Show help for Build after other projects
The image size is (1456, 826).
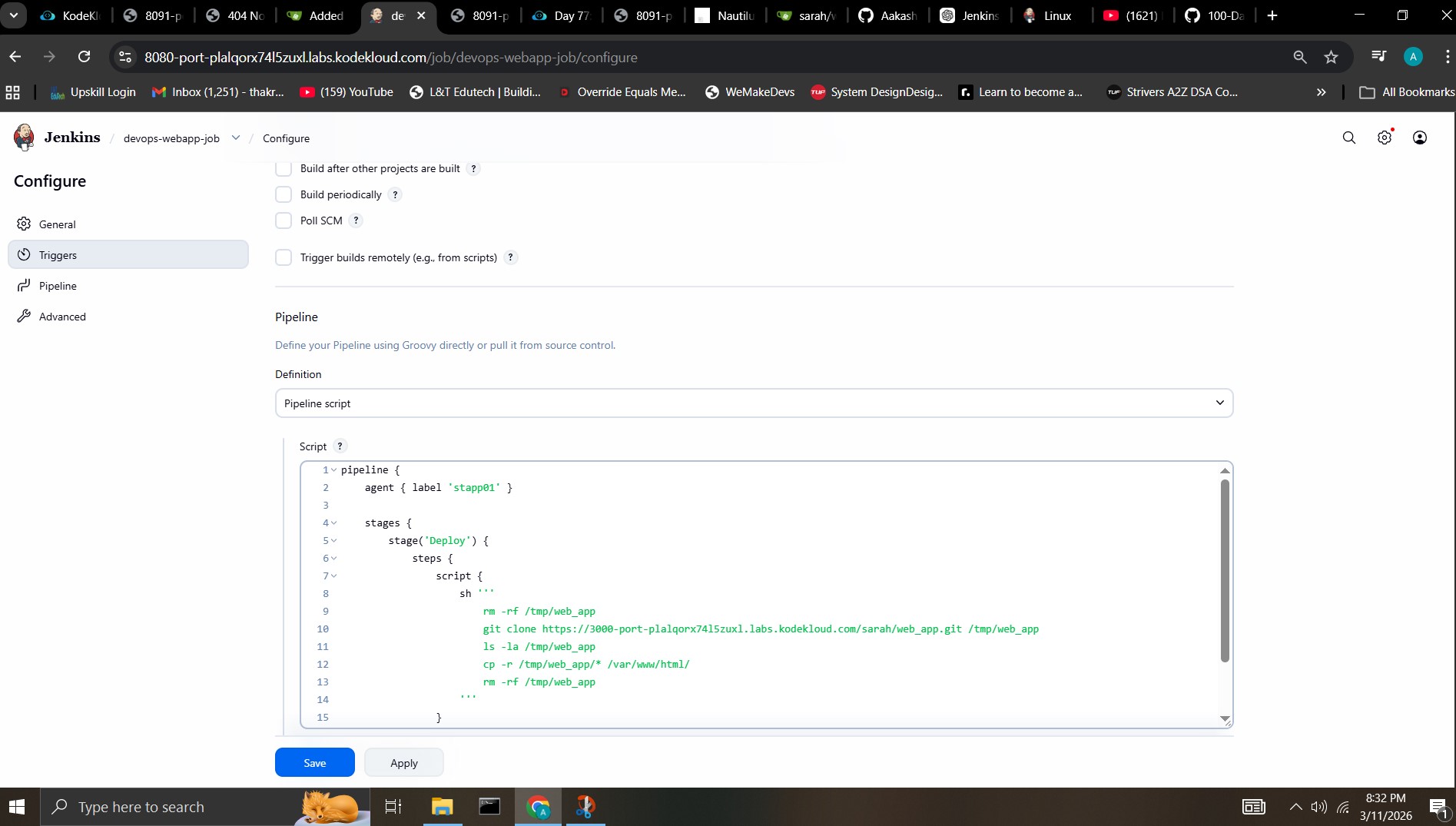[473, 169]
